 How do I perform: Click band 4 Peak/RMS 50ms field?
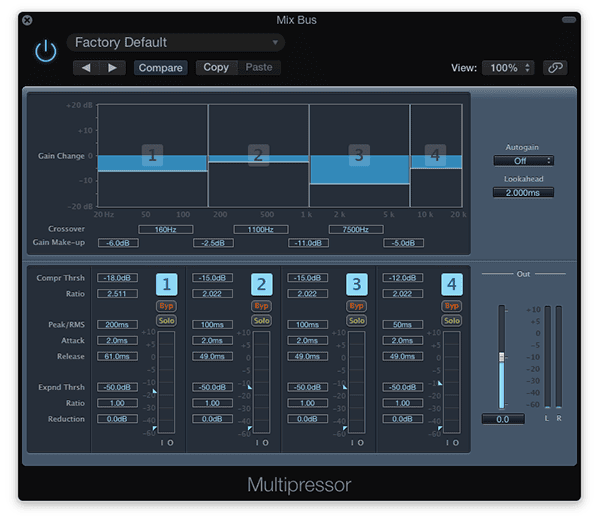click(403, 325)
